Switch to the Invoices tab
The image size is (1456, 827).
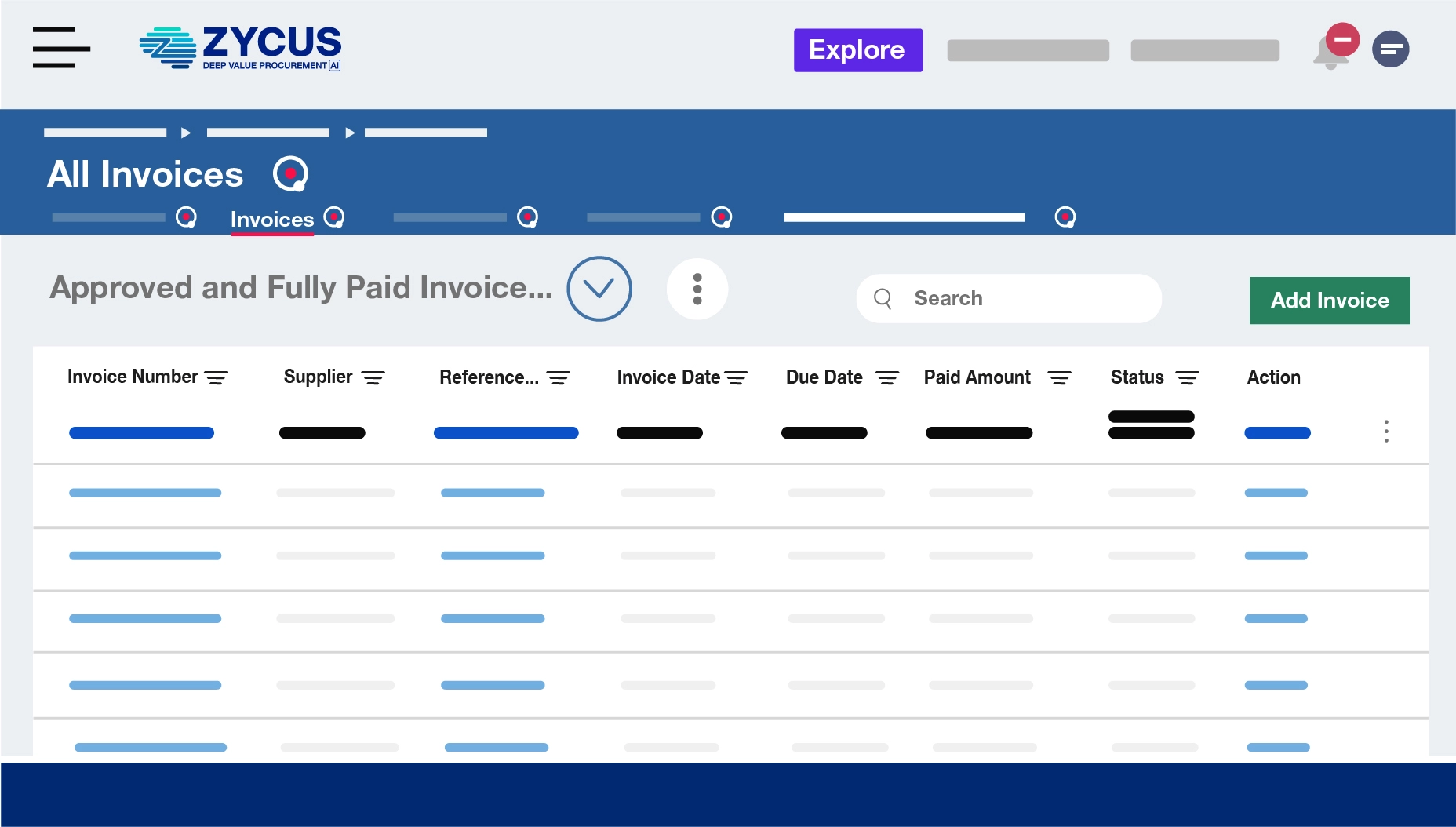pos(272,219)
